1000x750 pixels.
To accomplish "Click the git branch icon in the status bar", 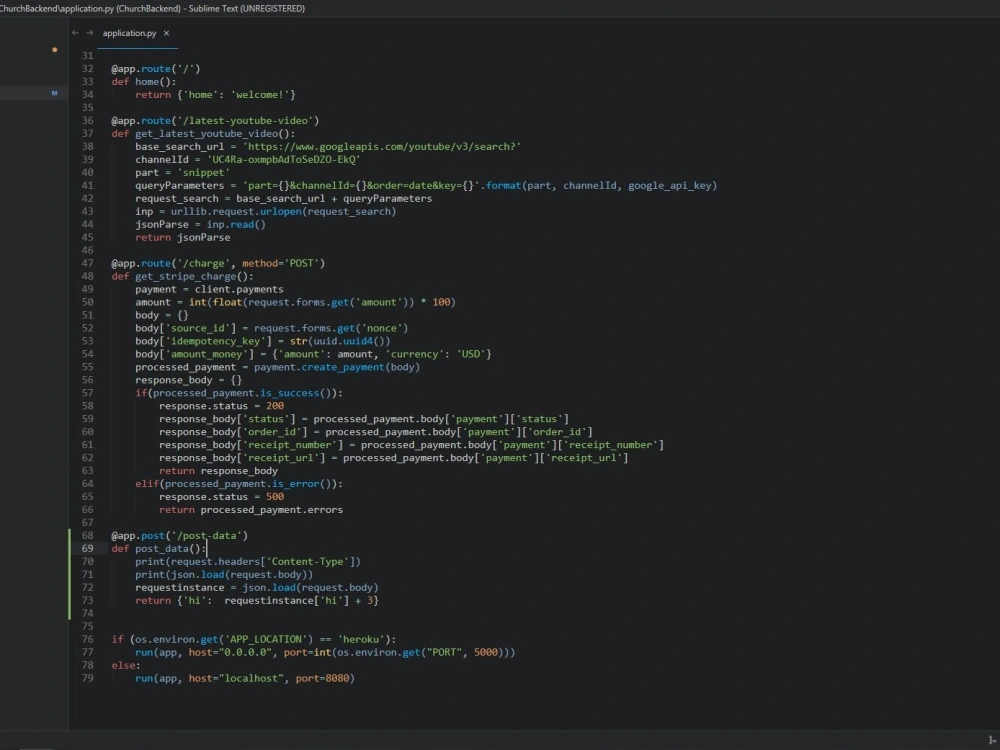I will click(x=992, y=740).
